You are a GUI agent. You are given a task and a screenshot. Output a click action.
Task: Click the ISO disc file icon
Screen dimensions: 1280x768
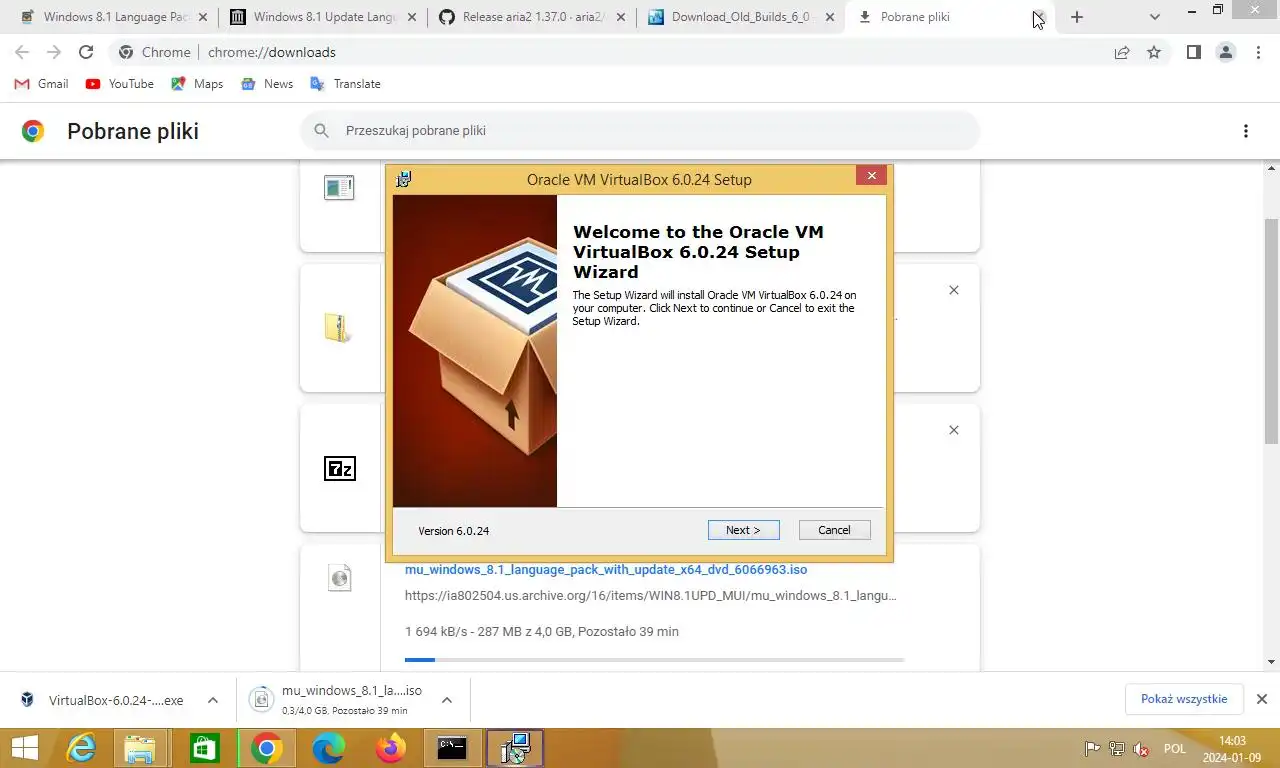click(x=340, y=577)
